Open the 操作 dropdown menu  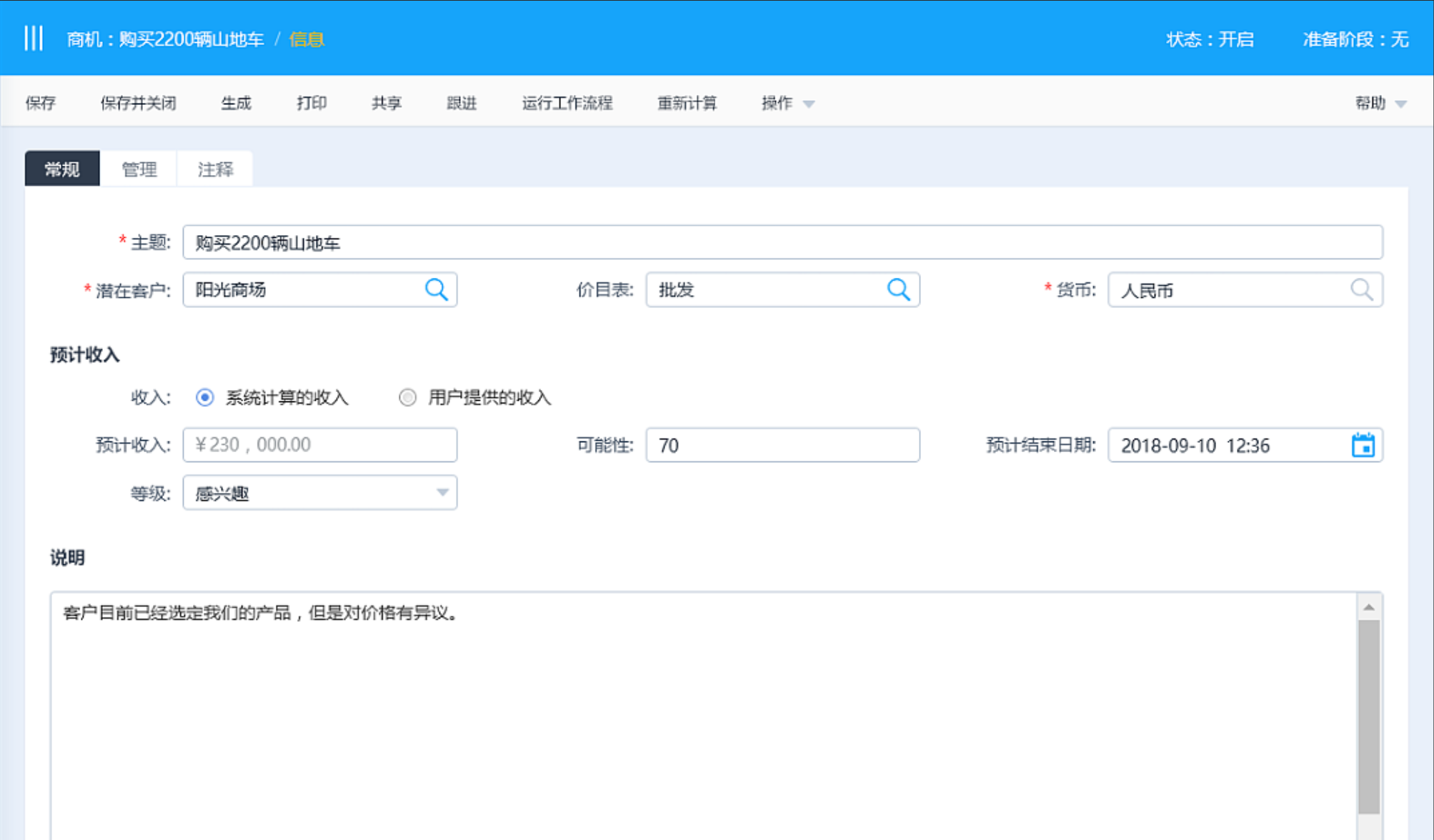[x=787, y=104]
